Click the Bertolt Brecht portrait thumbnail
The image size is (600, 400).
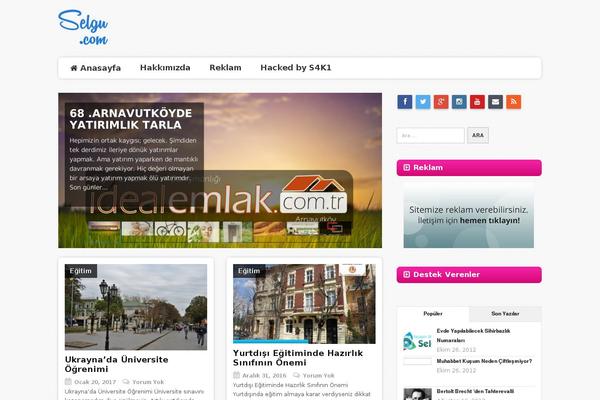pyautogui.click(x=417, y=394)
